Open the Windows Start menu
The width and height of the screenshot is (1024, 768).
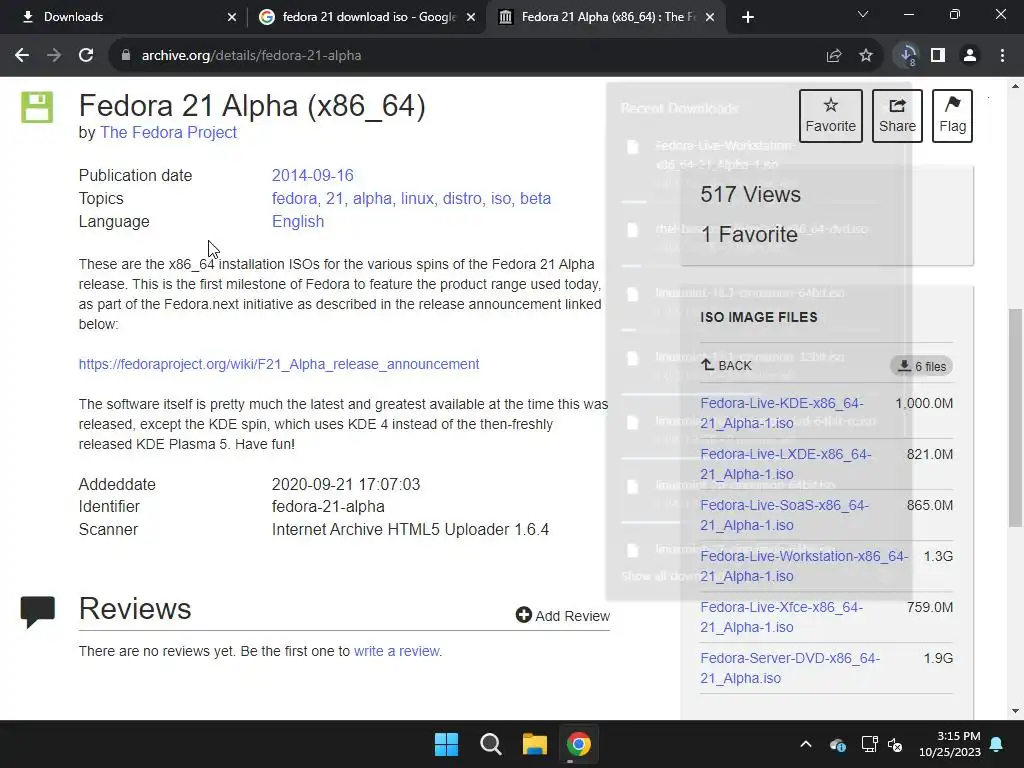(x=447, y=744)
